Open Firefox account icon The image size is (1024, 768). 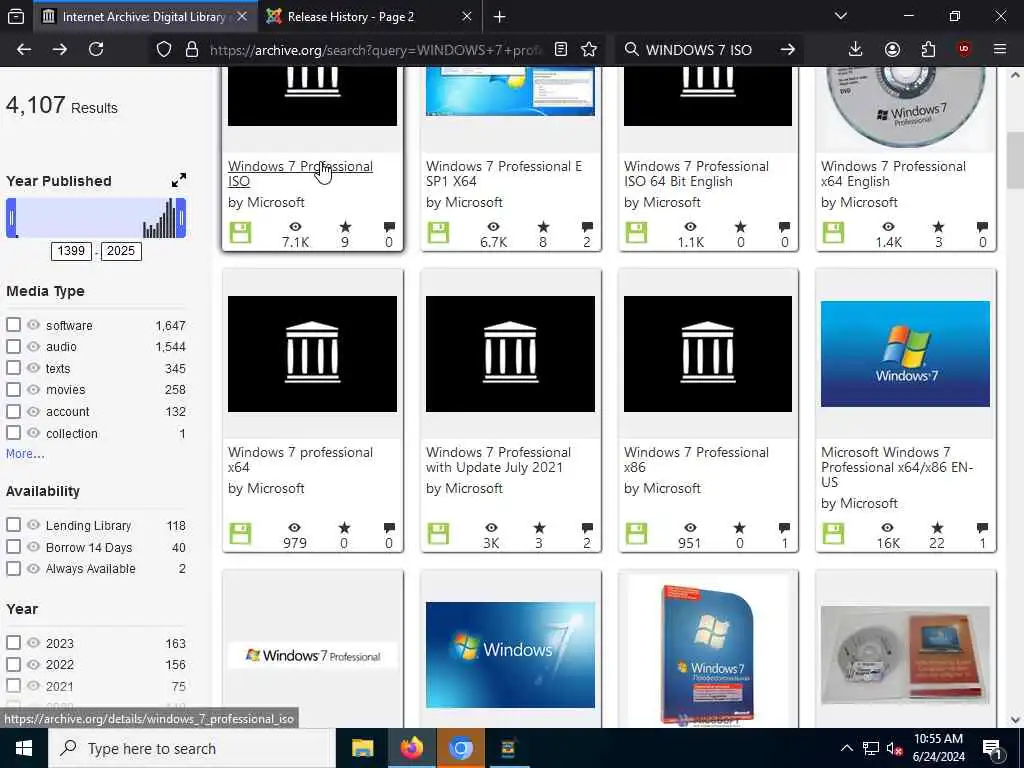tap(892, 49)
